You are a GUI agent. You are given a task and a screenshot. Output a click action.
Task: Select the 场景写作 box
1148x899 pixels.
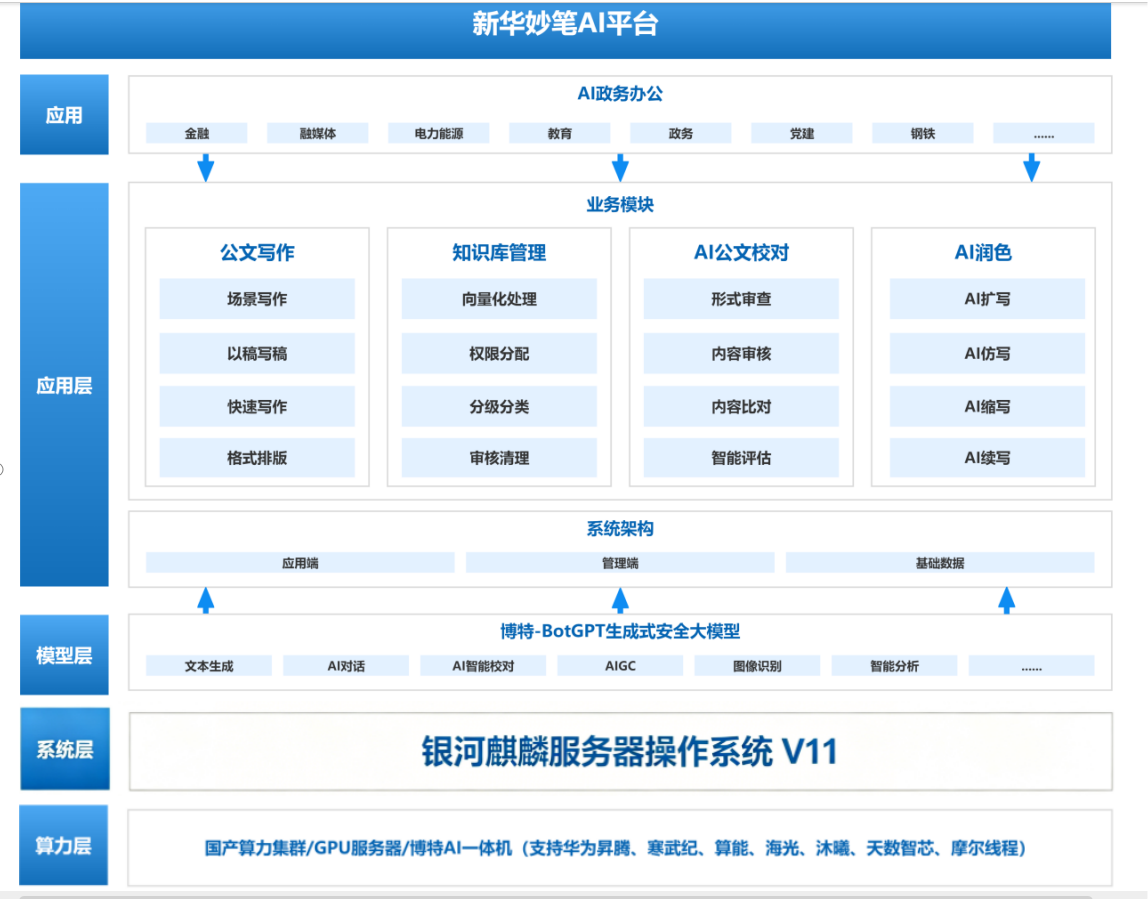pos(257,299)
